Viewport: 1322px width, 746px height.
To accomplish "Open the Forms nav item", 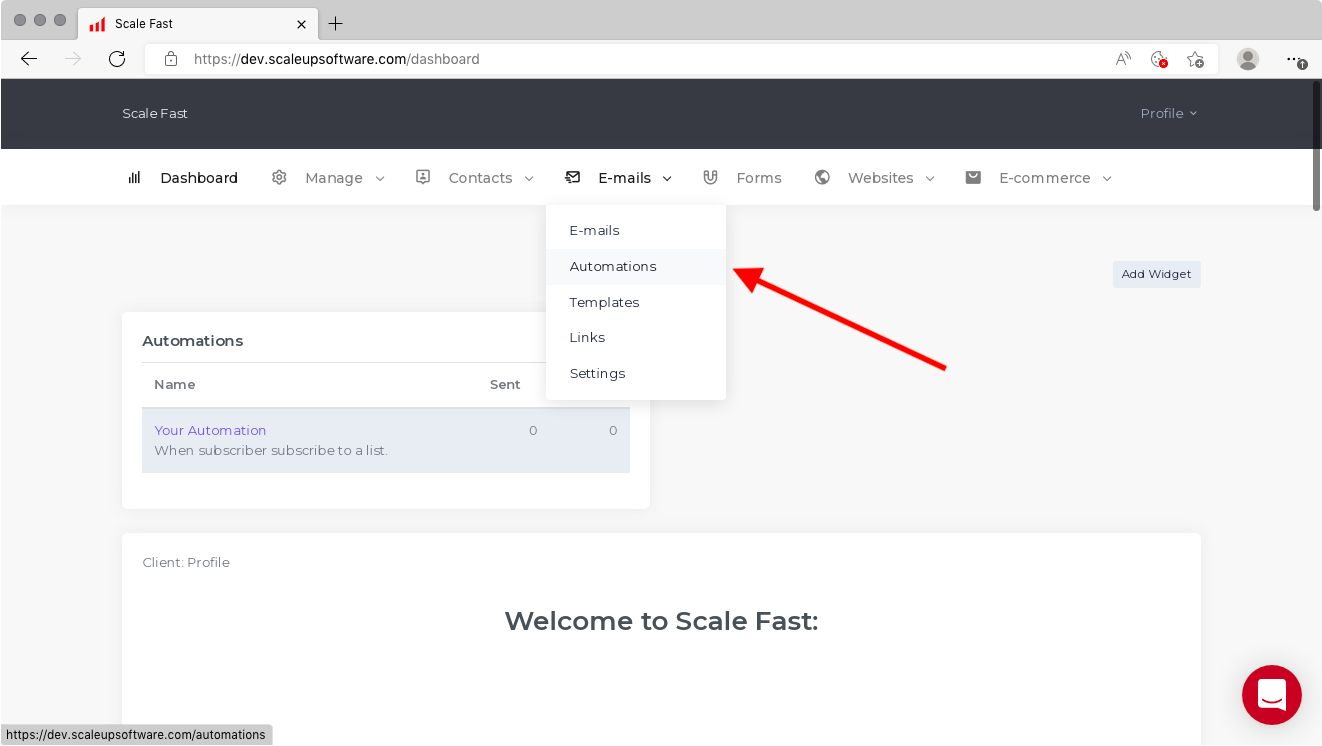I will click(x=759, y=178).
